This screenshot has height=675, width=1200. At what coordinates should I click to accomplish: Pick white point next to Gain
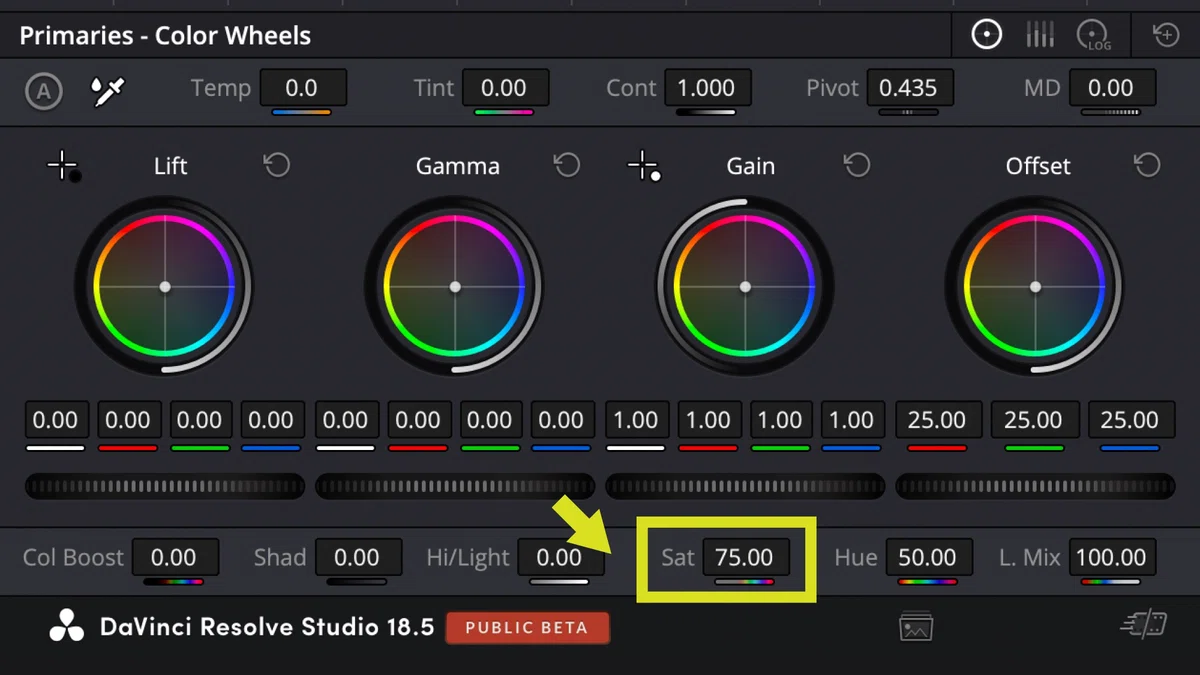pyautogui.click(x=643, y=167)
